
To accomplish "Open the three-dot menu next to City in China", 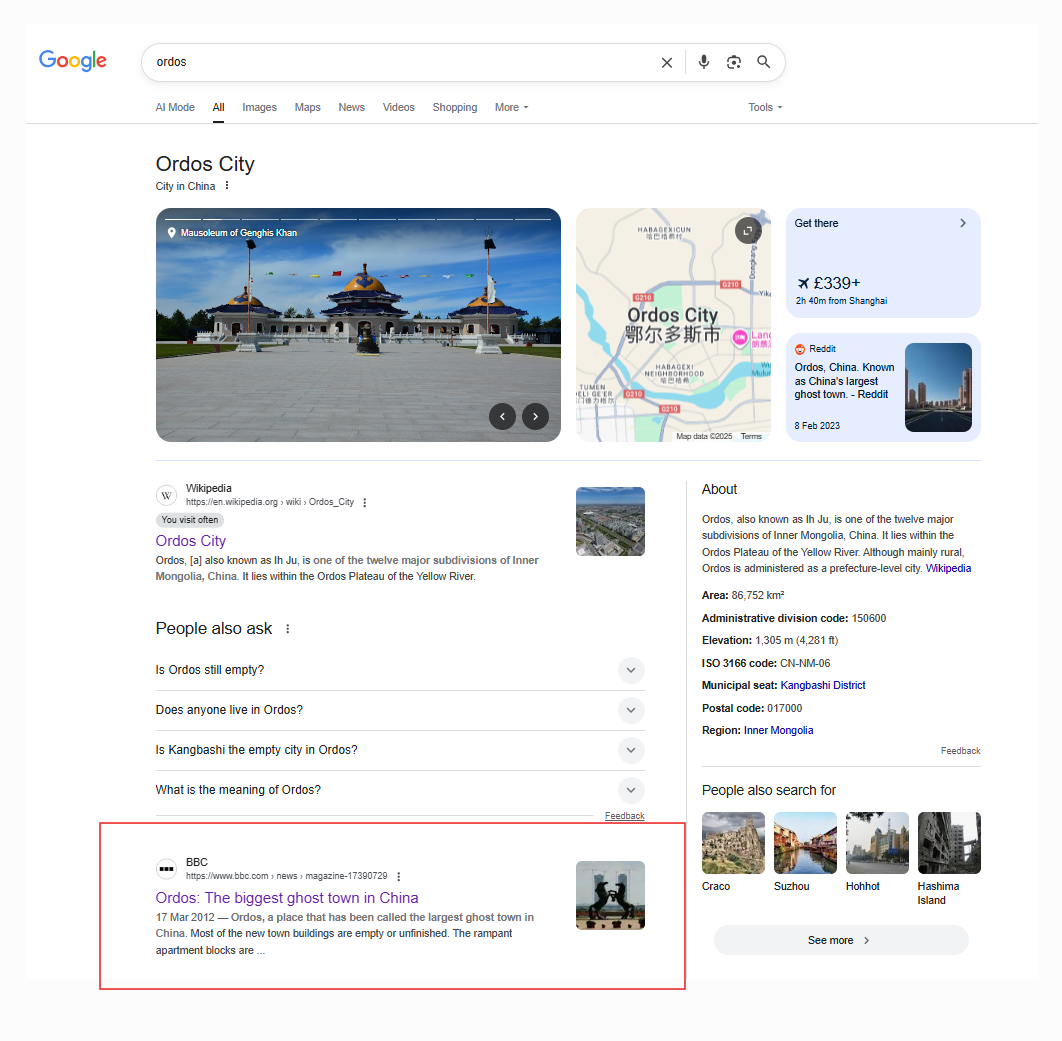I will click(x=227, y=186).
